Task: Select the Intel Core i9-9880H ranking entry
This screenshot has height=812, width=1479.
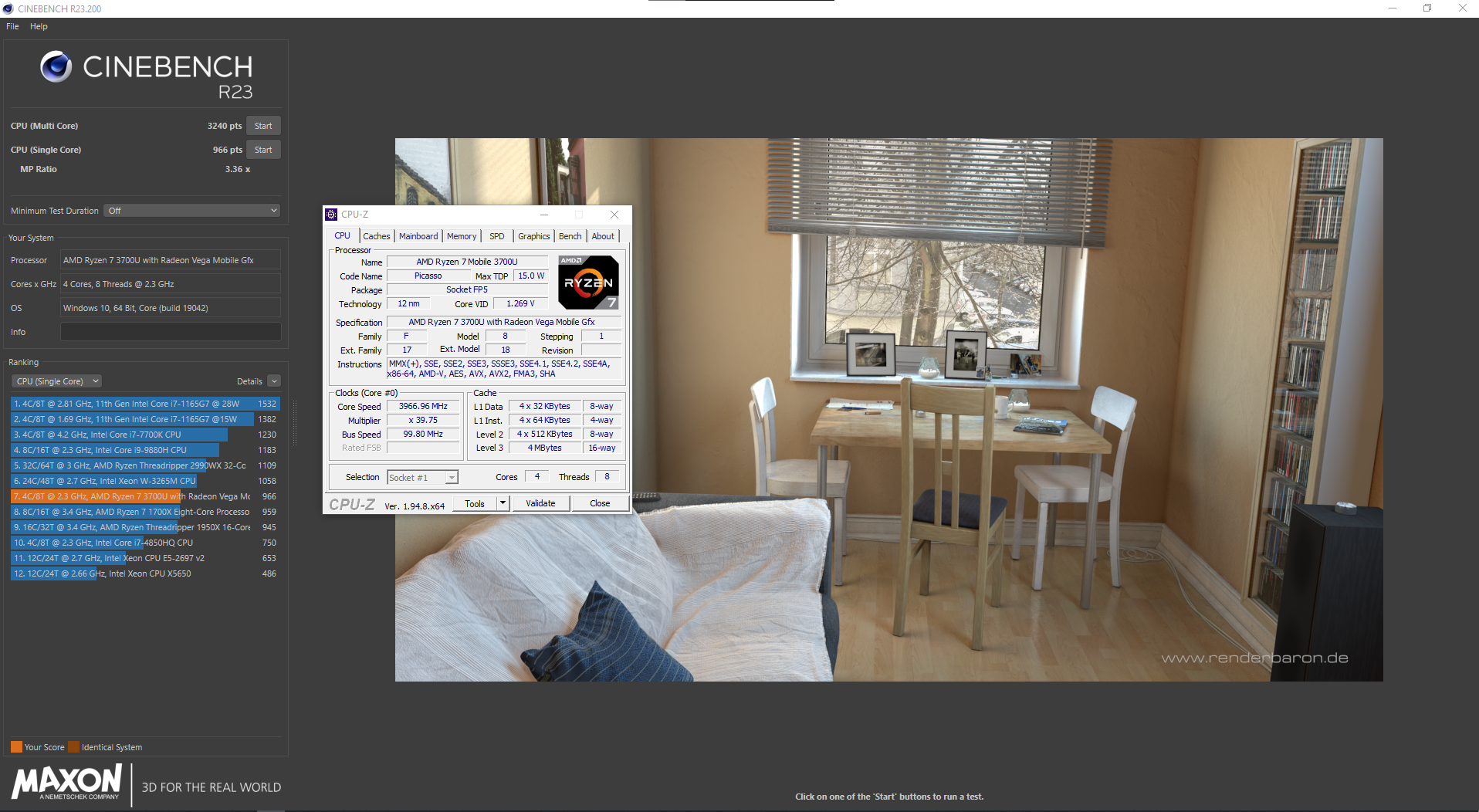Action: 145,450
